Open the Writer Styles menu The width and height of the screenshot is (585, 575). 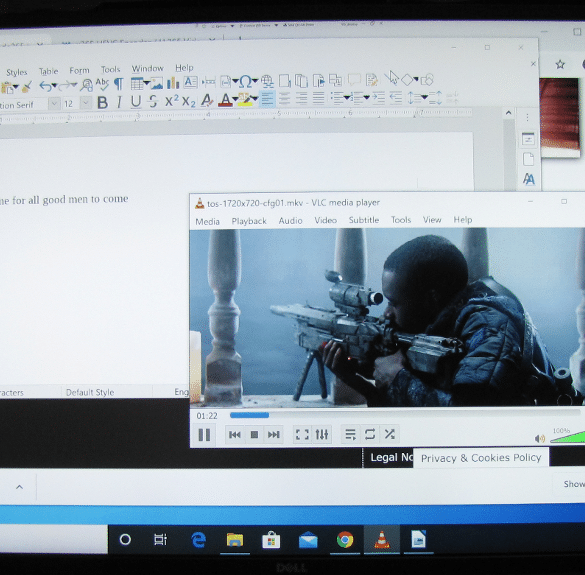(16, 72)
